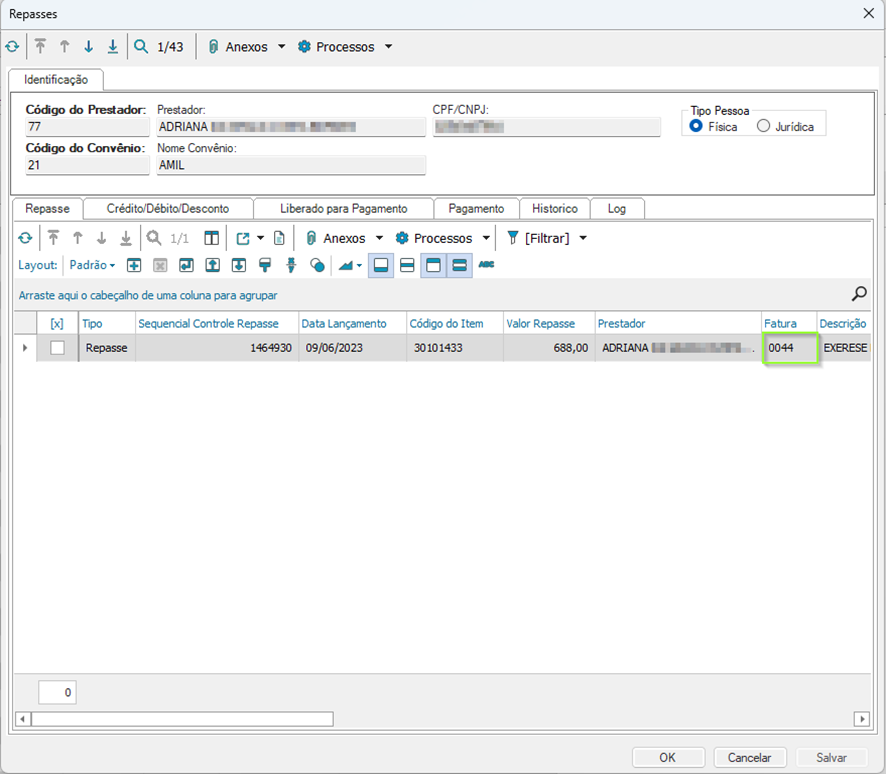The height and width of the screenshot is (774, 886).
Task: Open the Padrão layout dropdown
Action: tap(92, 265)
